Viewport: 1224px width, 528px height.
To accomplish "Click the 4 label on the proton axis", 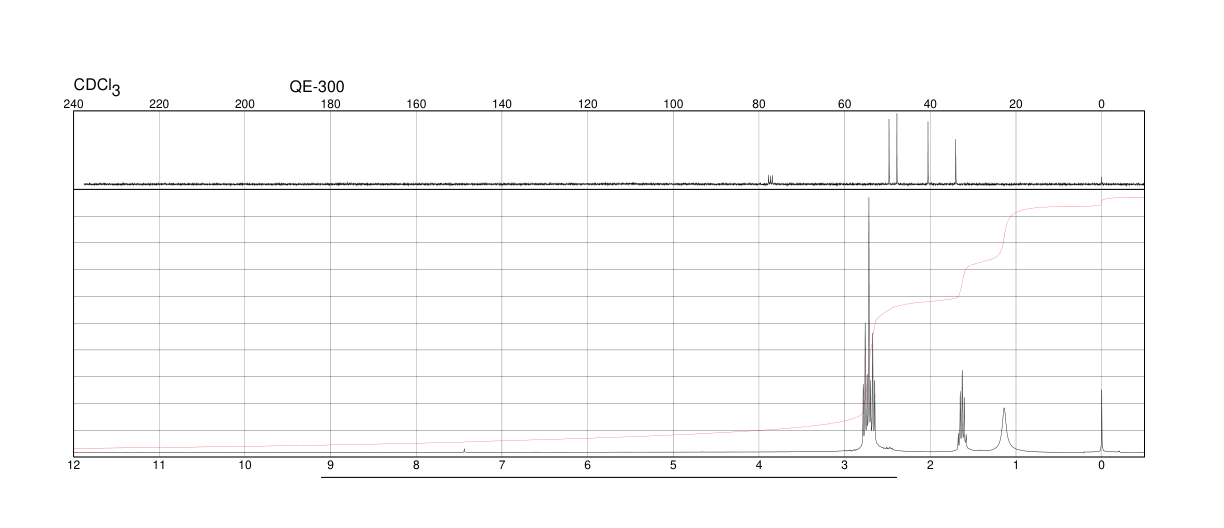I will point(759,465).
